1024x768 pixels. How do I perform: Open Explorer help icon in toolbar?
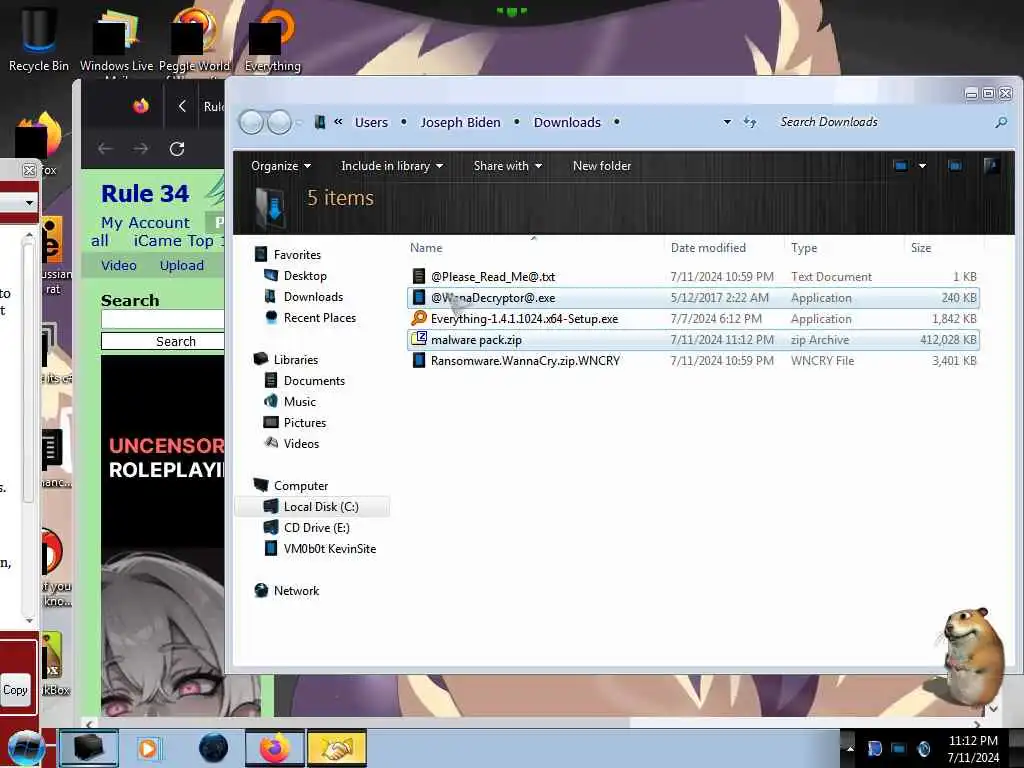click(x=991, y=166)
